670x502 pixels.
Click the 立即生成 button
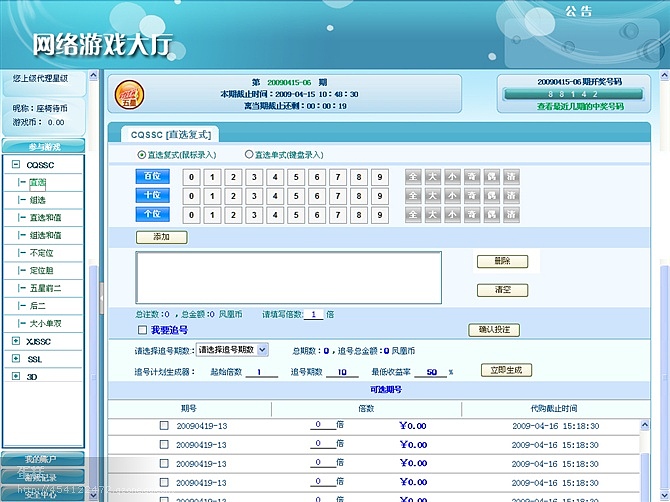[506, 370]
